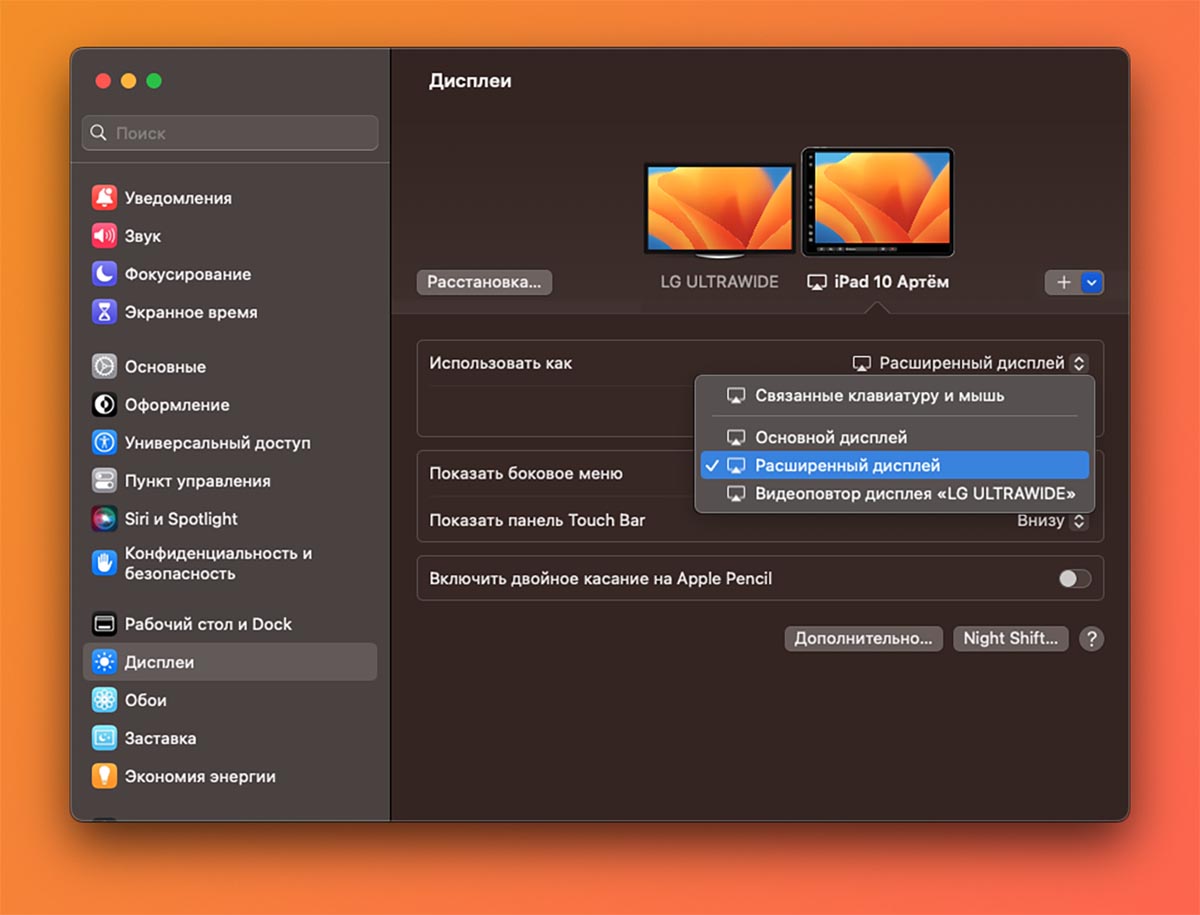The image size is (1200, 915).
Task: Open Night Shift… settings button
Action: click(1010, 639)
